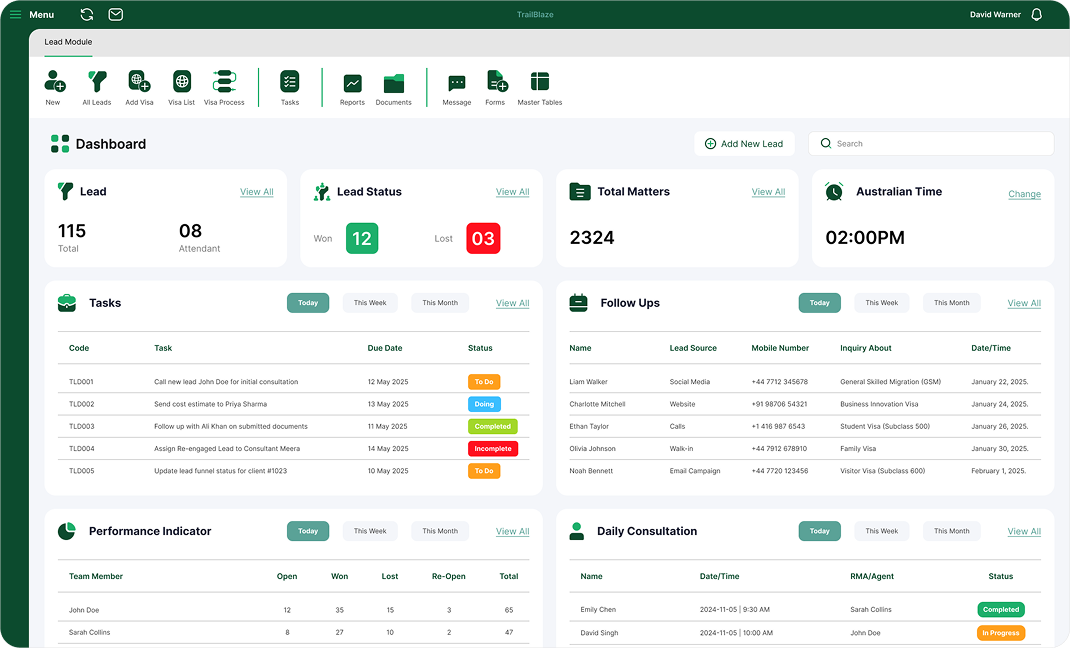This screenshot has height=648, width=1070.
Task: Switch Tasks panel to This Week
Action: point(369,302)
